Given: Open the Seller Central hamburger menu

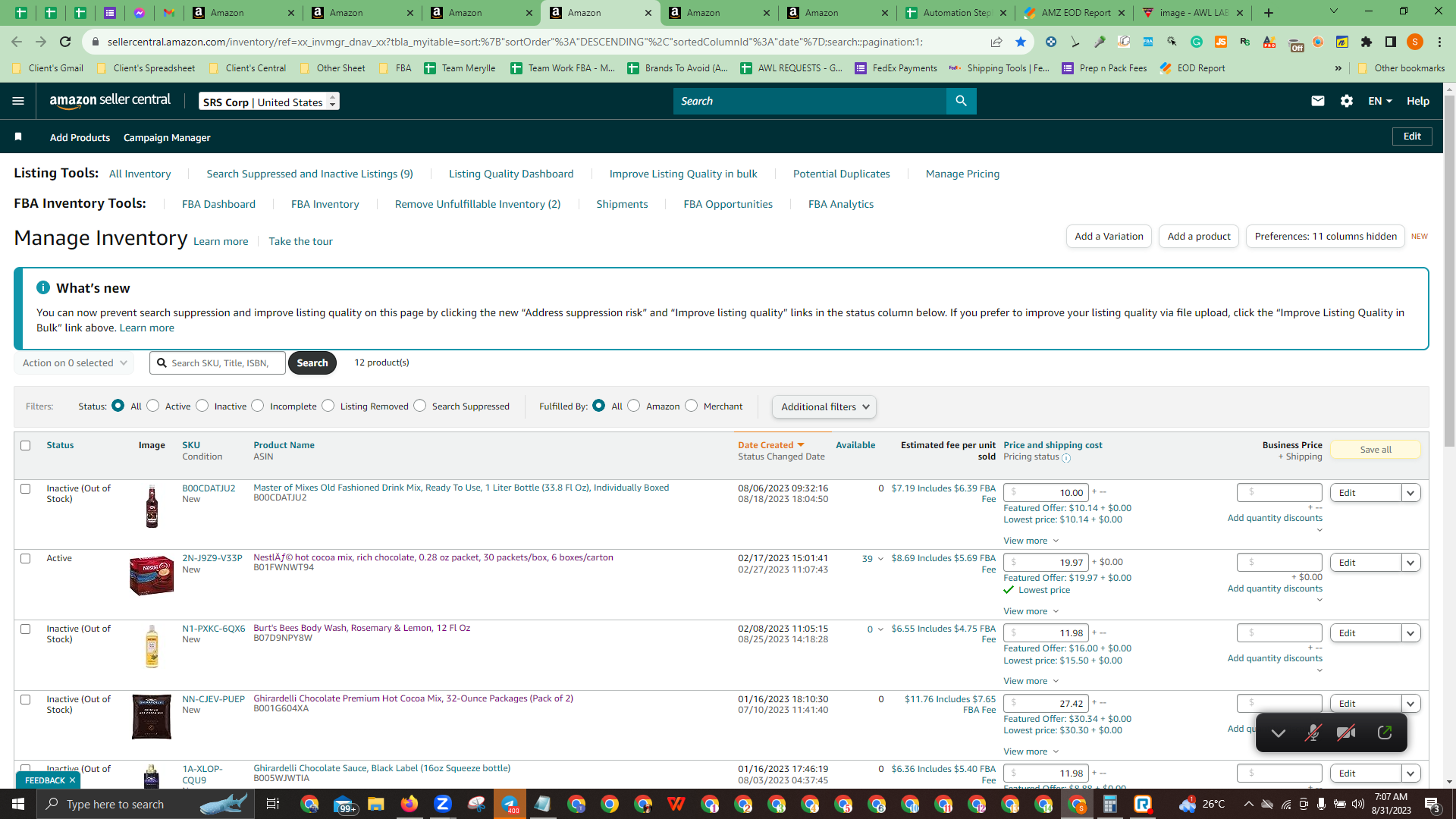Looking at the screenshot, I should [x=18, y=101].
